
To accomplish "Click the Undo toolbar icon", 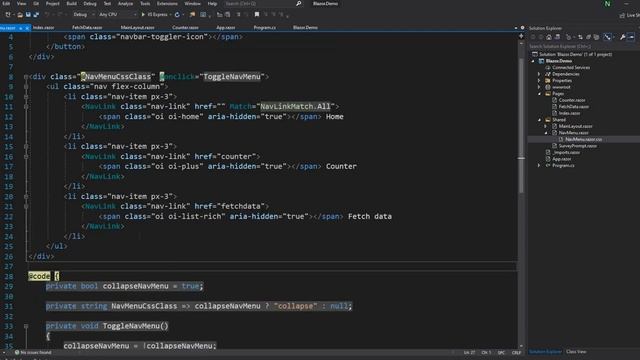I will tap(47, 15).
